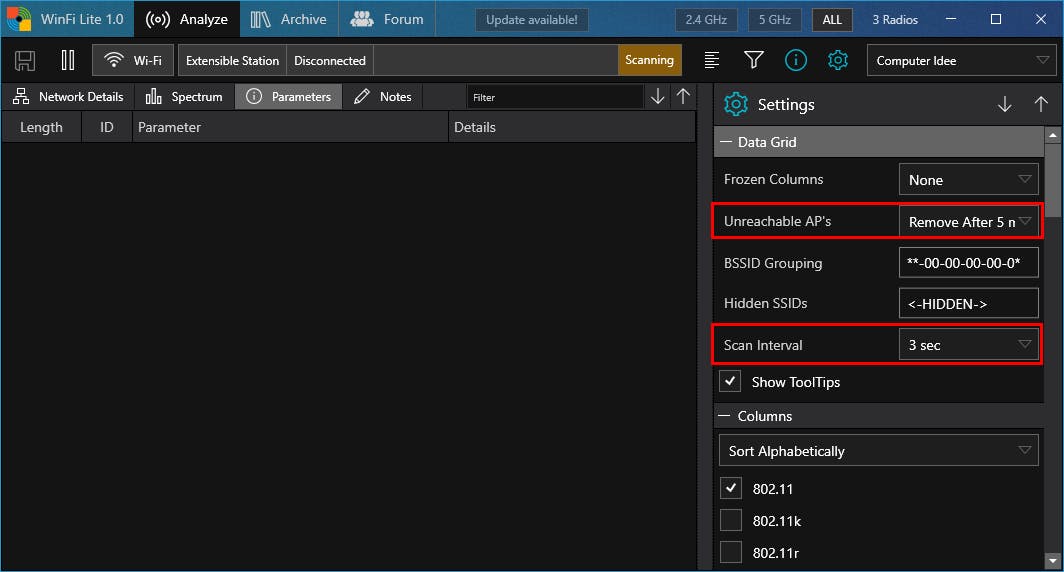Collapse the Data Grid section
Viewport: 1064px width, 572px height.
[x=725, y=142]
